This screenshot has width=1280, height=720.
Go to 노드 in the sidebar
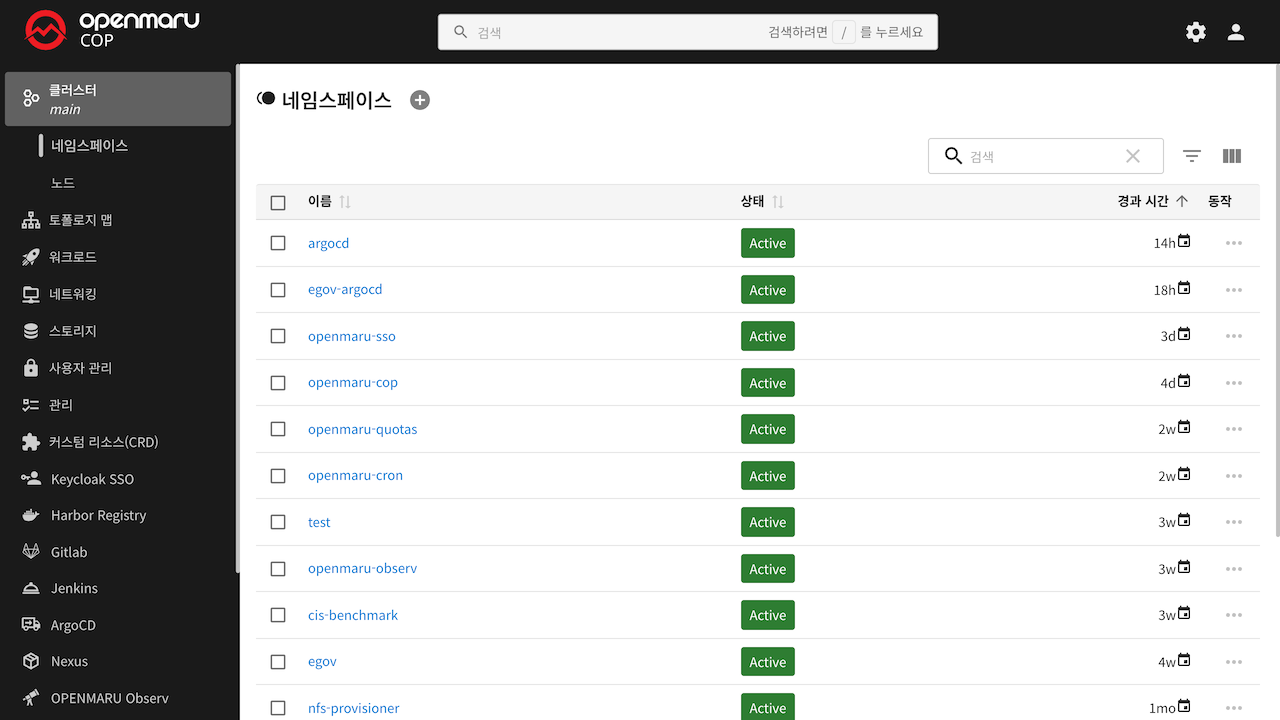[63, 183]
